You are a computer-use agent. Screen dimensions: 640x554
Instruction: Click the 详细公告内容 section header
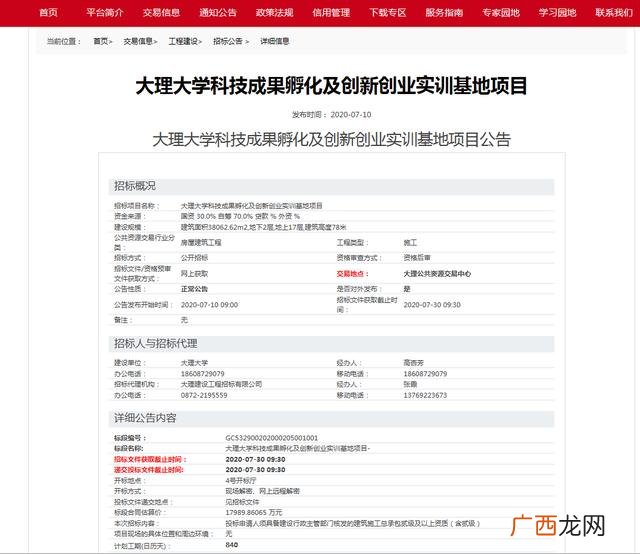click(x=331, y=418)
